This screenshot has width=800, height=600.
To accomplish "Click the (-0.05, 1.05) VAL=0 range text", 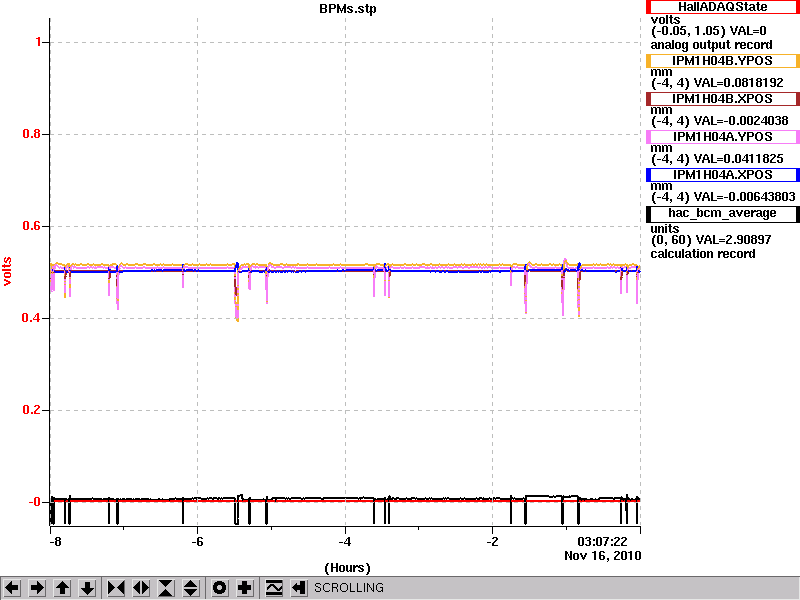I will [x=708, y=31].
